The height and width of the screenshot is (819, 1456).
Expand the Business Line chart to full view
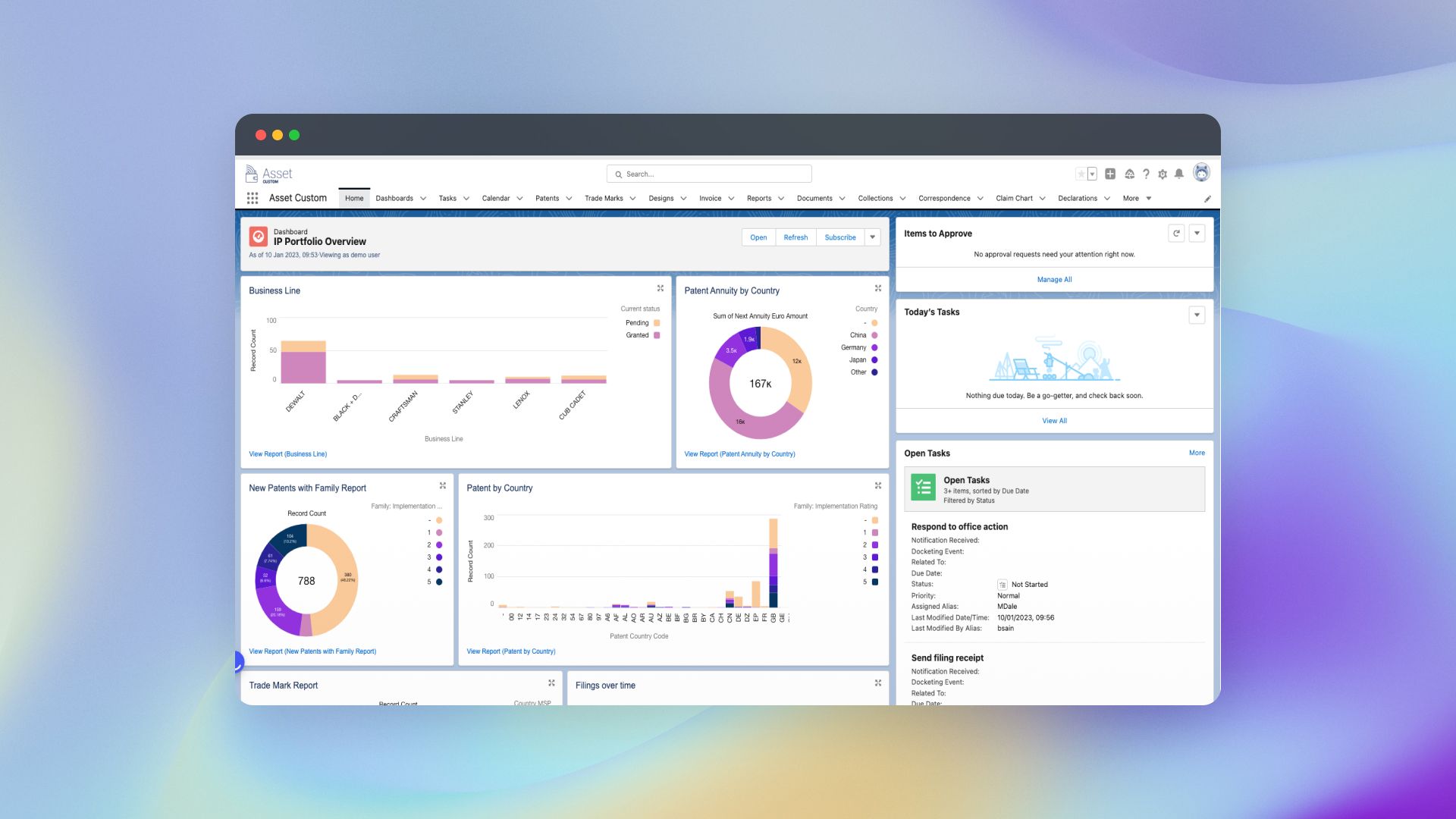(660, 288)
